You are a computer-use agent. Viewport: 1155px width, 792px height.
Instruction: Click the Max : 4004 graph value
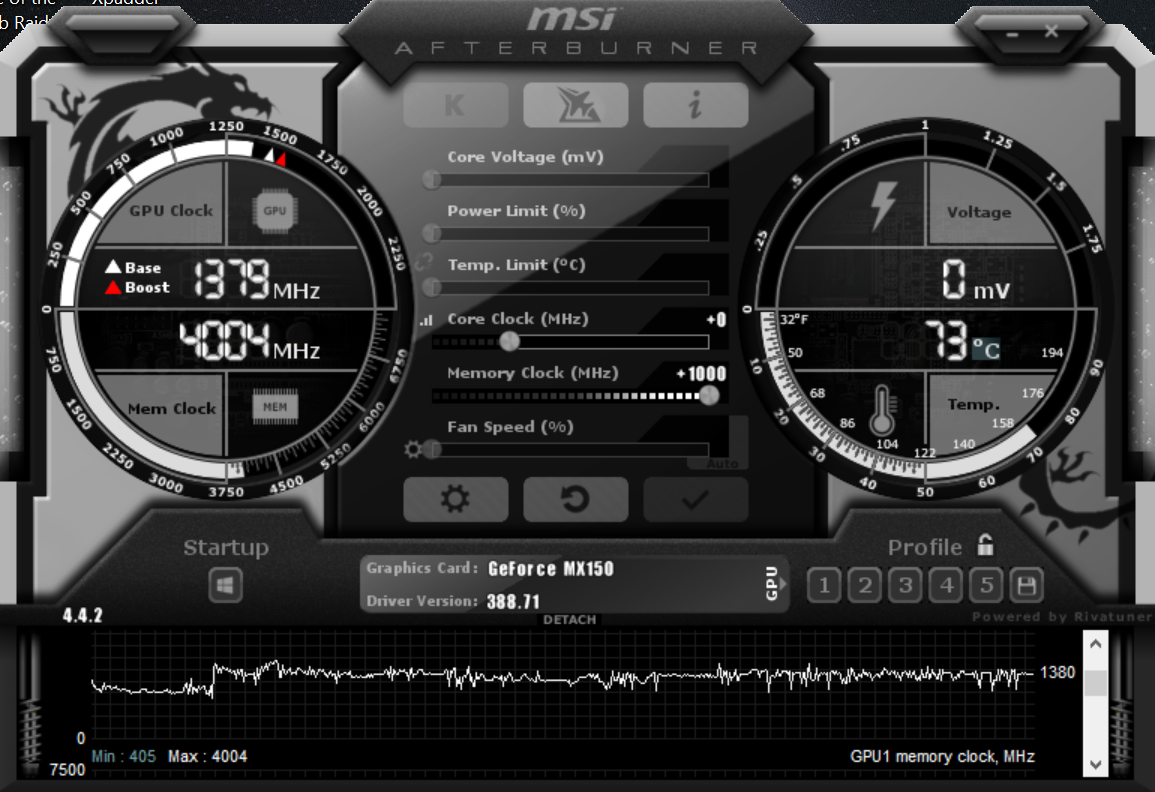pyautogui.click(x=207, y=757)
